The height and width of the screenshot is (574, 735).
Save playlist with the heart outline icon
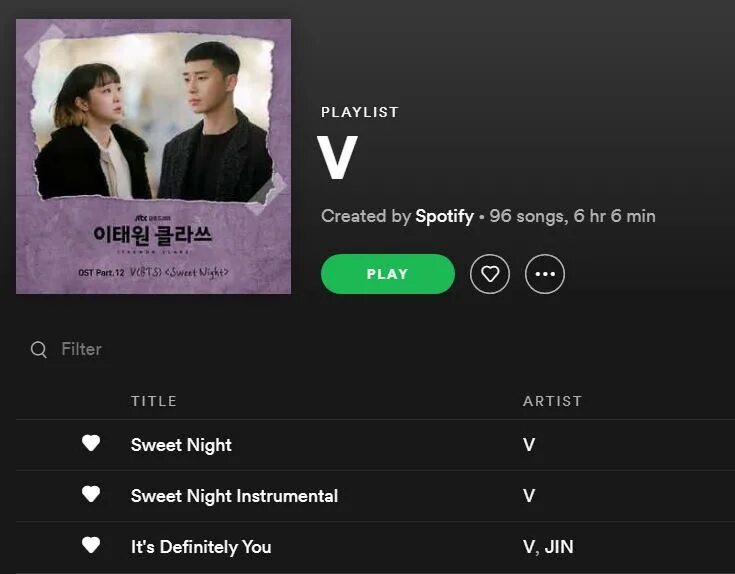[x=490, y=274]
